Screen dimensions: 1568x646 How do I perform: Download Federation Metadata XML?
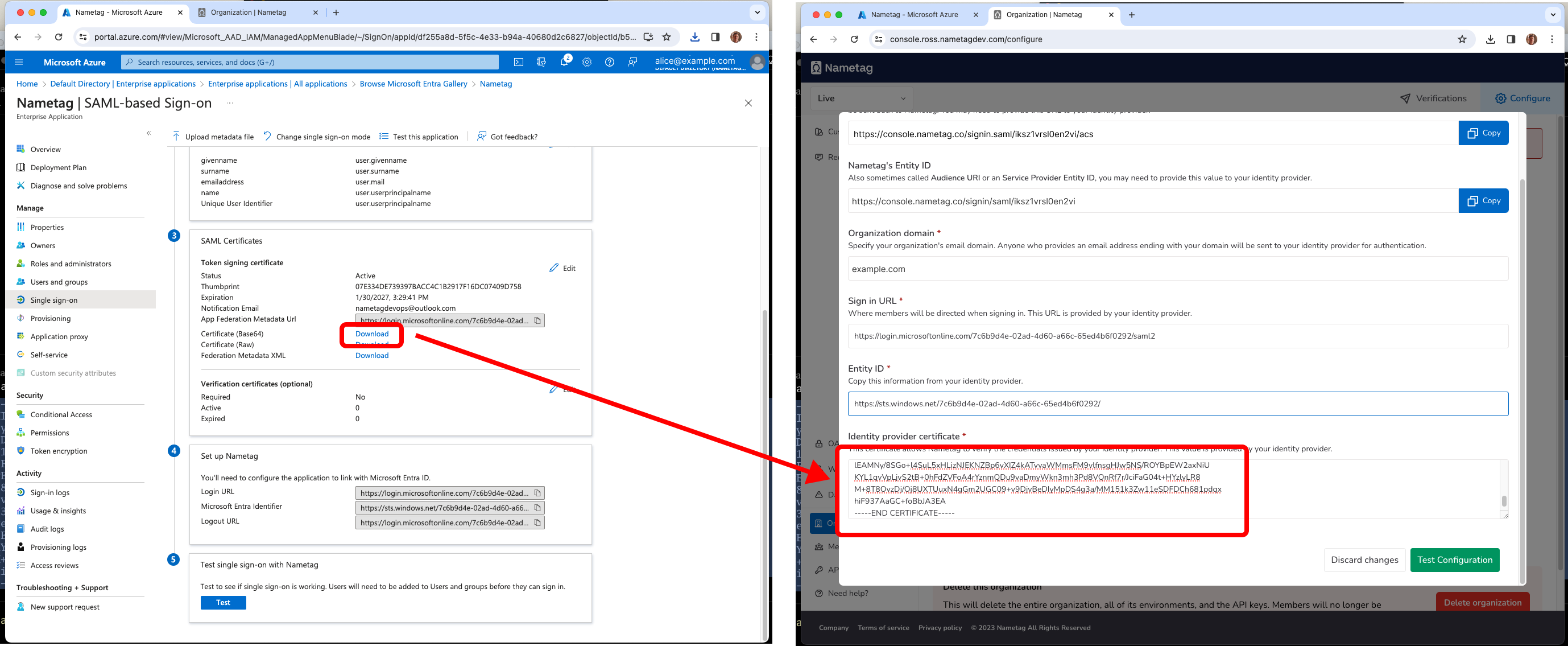click(x=372, y=356)
